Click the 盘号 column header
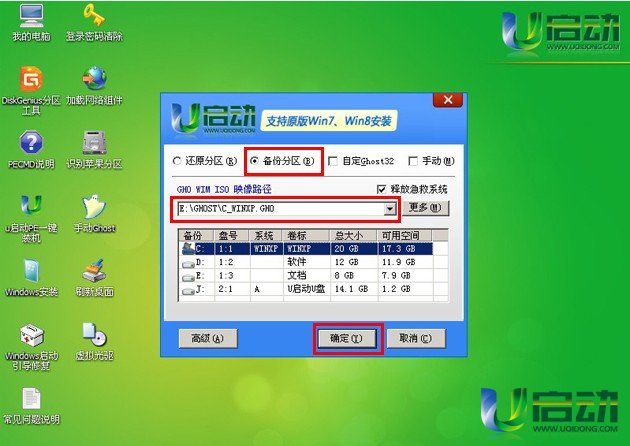Screen dimensions: 630x446 tap(232, 235)
